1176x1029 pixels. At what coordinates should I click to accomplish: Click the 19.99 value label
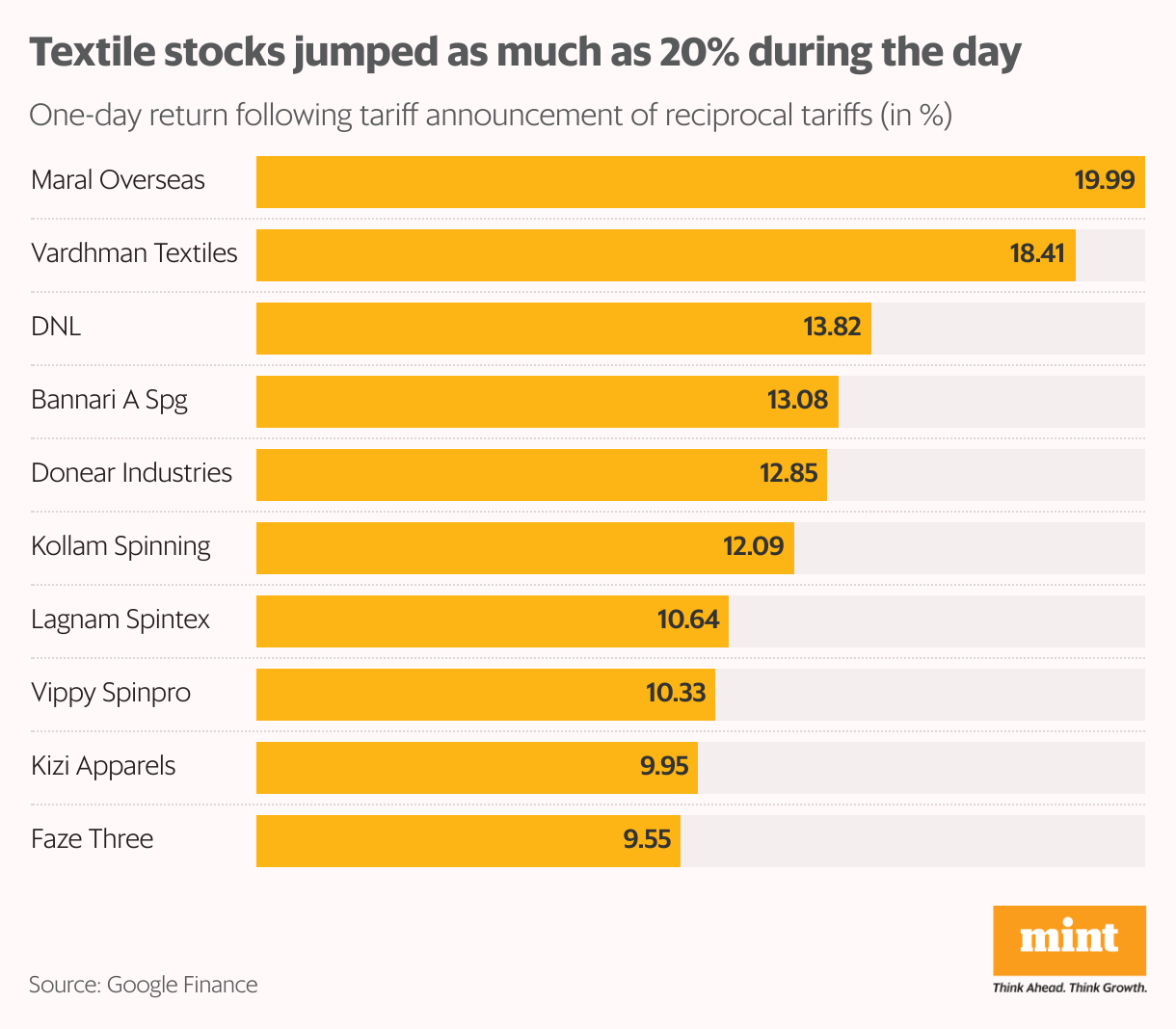(1105, 180)
